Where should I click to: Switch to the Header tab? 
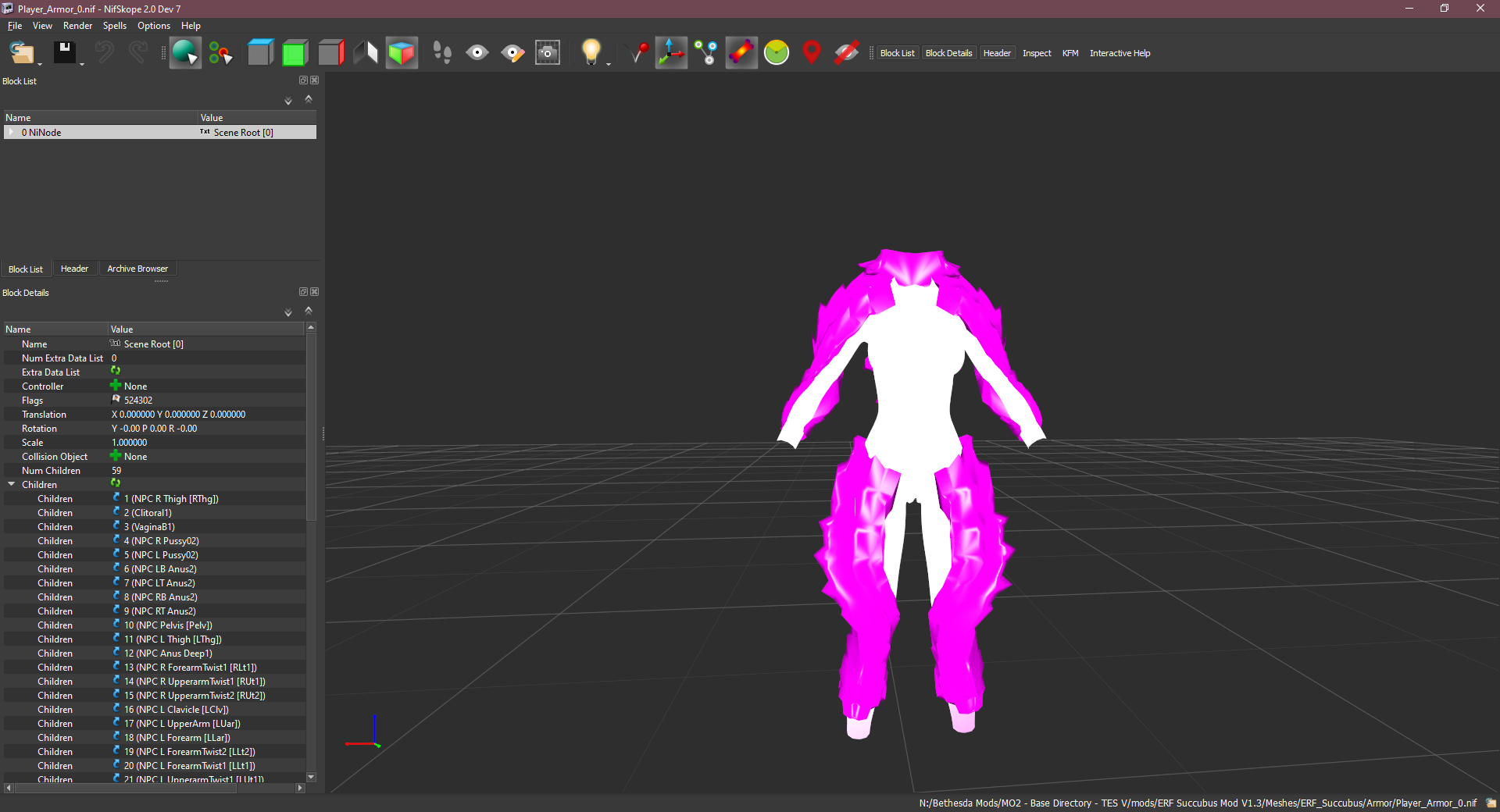click(x=74, y=269)
